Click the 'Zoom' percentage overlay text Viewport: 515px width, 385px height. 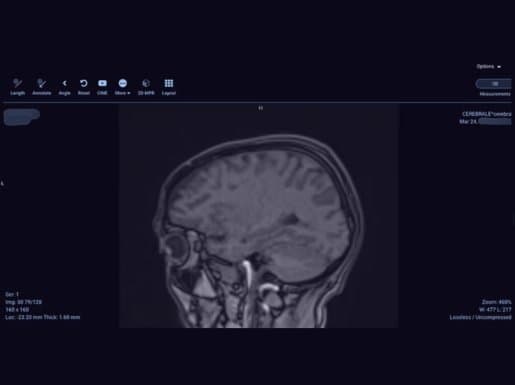(496, 302)
